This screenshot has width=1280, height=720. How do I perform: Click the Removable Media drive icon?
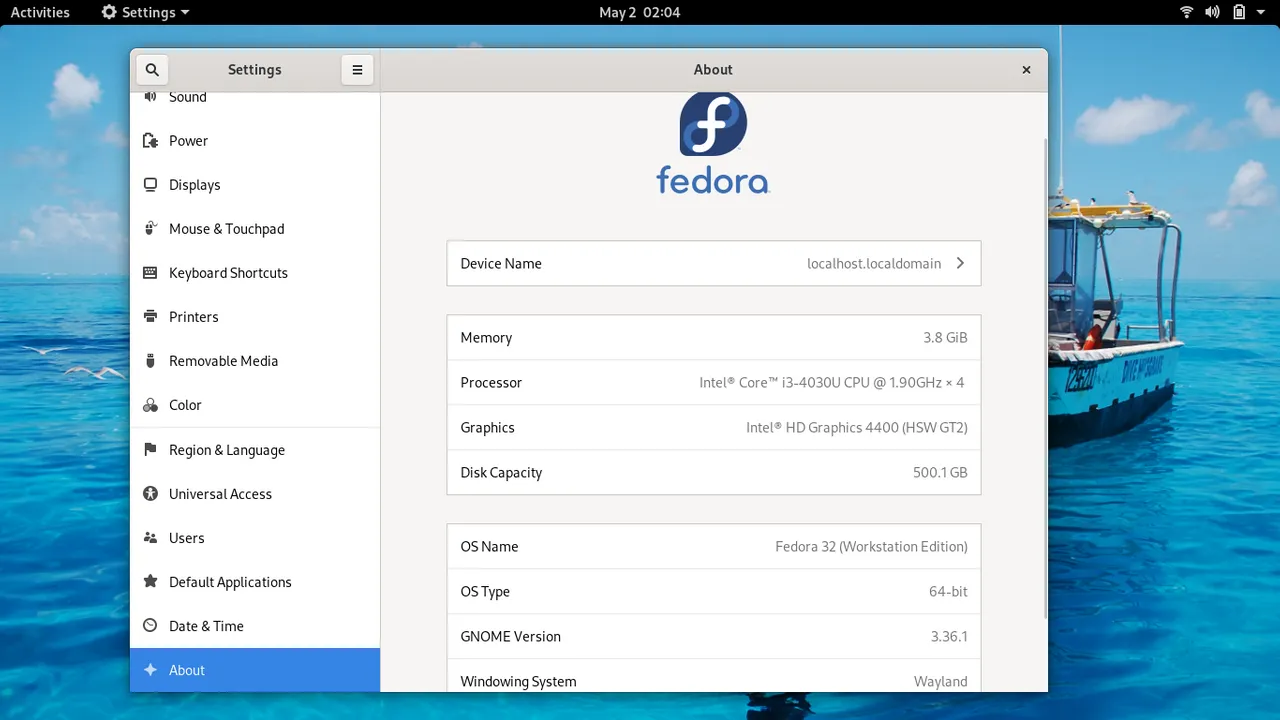pyautogui.click(x=150, y=361)
